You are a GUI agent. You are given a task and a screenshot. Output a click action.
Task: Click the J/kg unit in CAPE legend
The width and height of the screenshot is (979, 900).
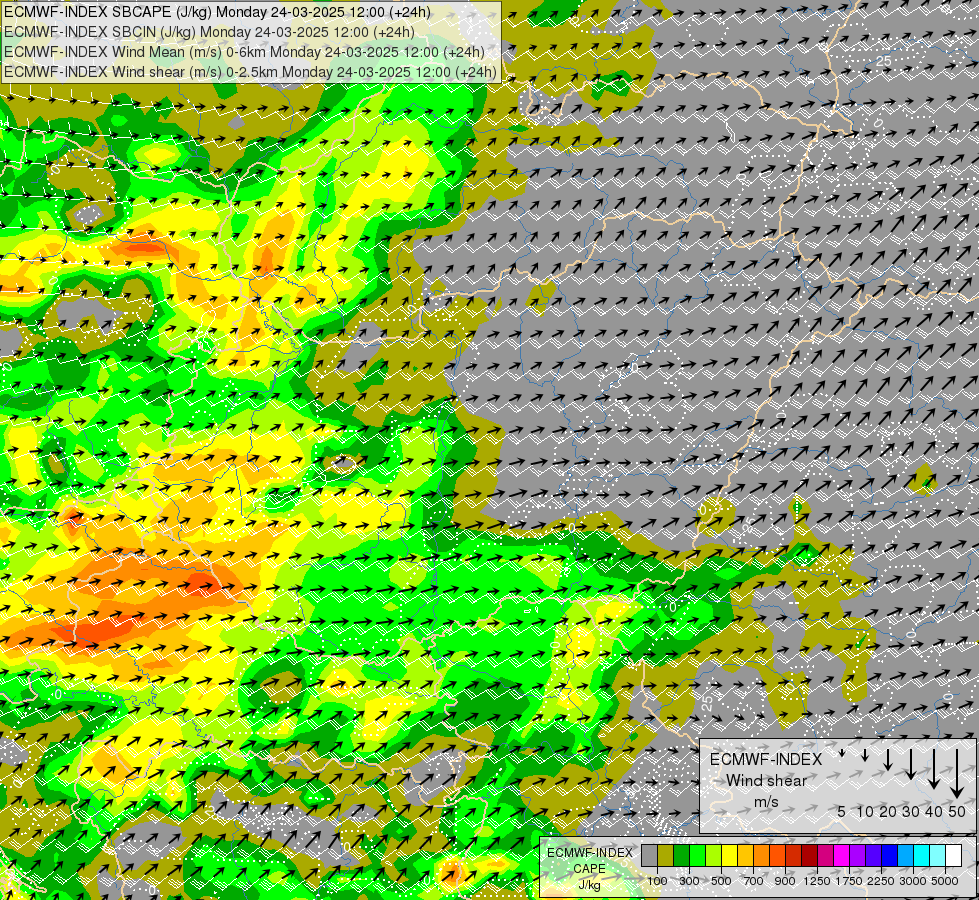589,885
